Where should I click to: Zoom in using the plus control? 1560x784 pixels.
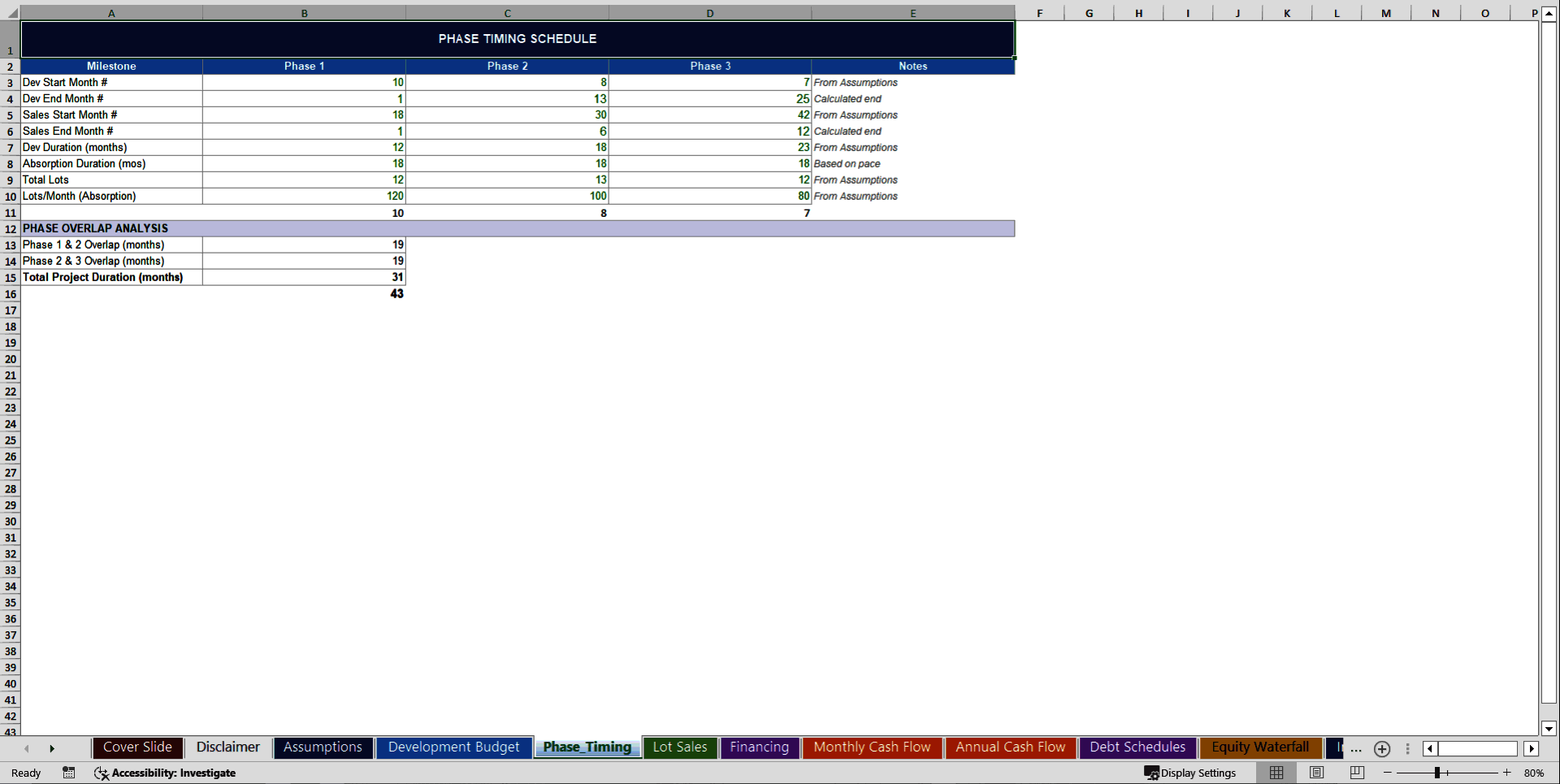[1507, 773]
